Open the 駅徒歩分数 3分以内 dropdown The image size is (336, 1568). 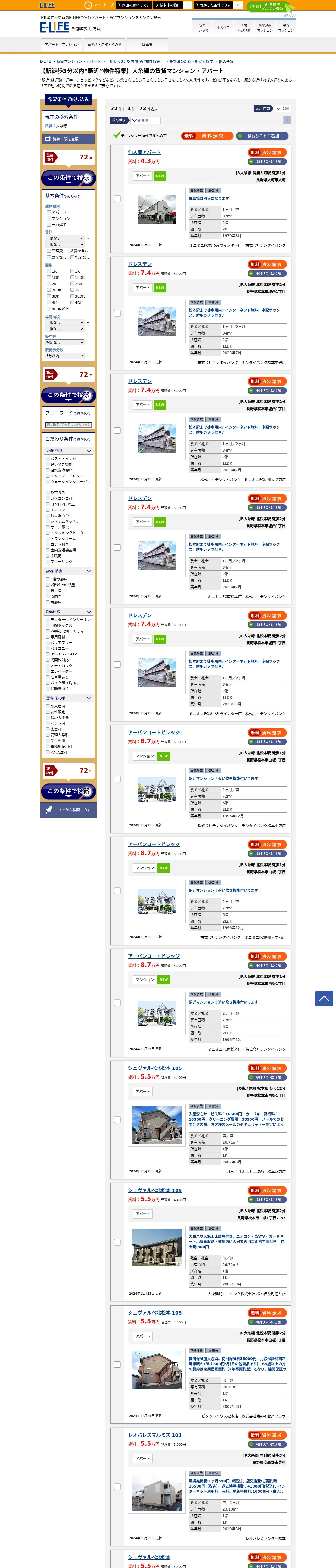tap(65, 356)
